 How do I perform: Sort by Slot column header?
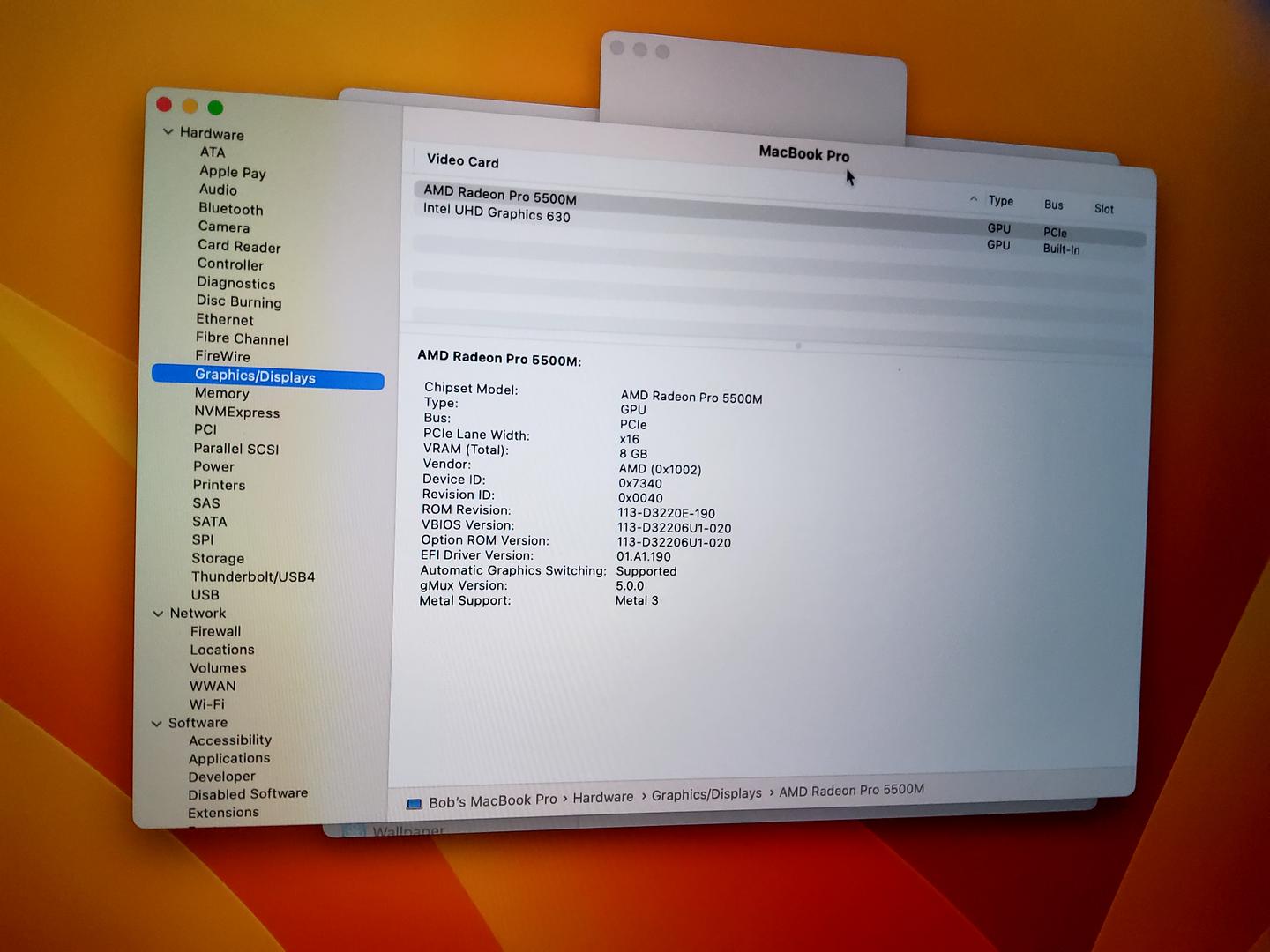1104,209
